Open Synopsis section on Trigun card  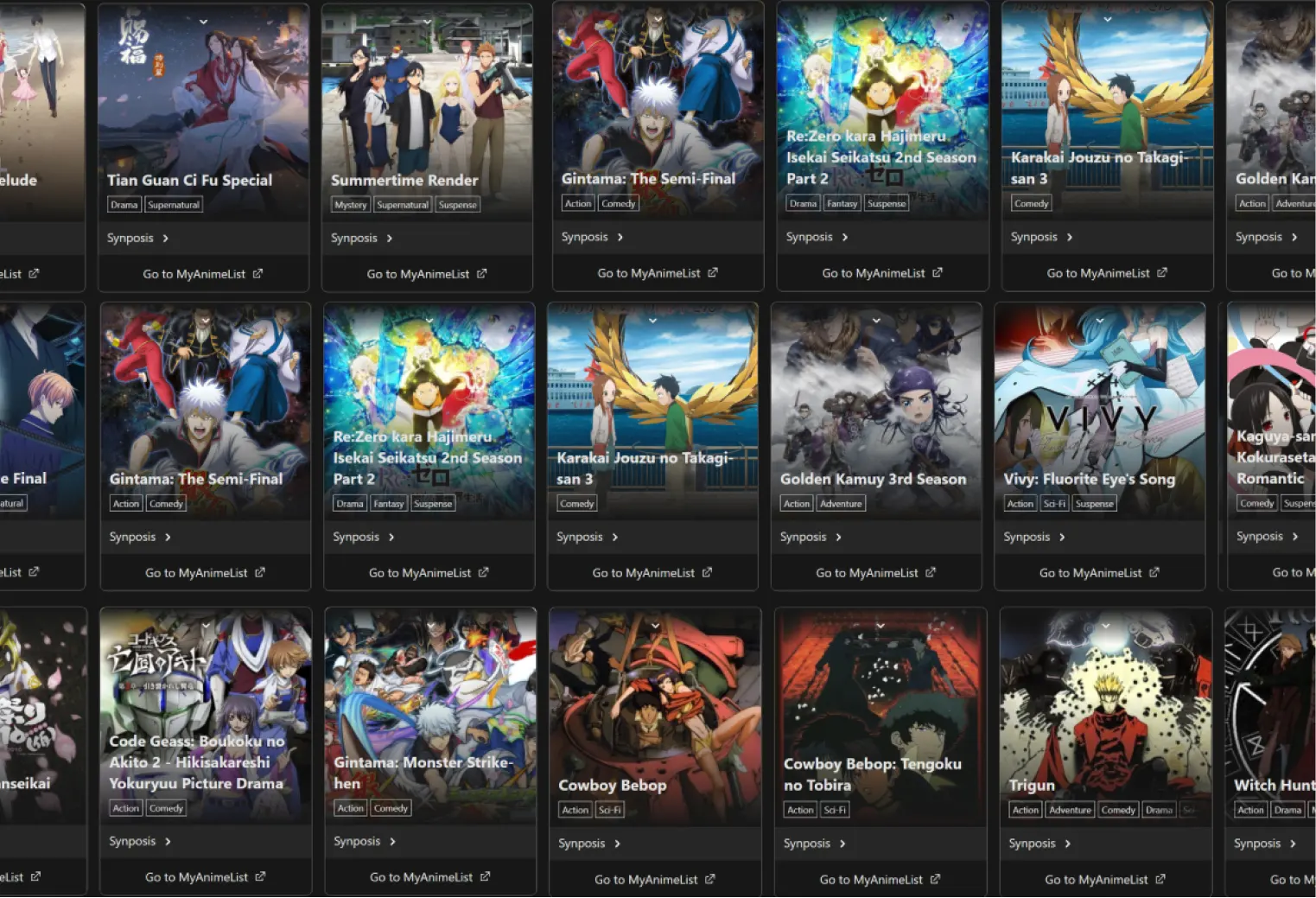point(1039,844)
